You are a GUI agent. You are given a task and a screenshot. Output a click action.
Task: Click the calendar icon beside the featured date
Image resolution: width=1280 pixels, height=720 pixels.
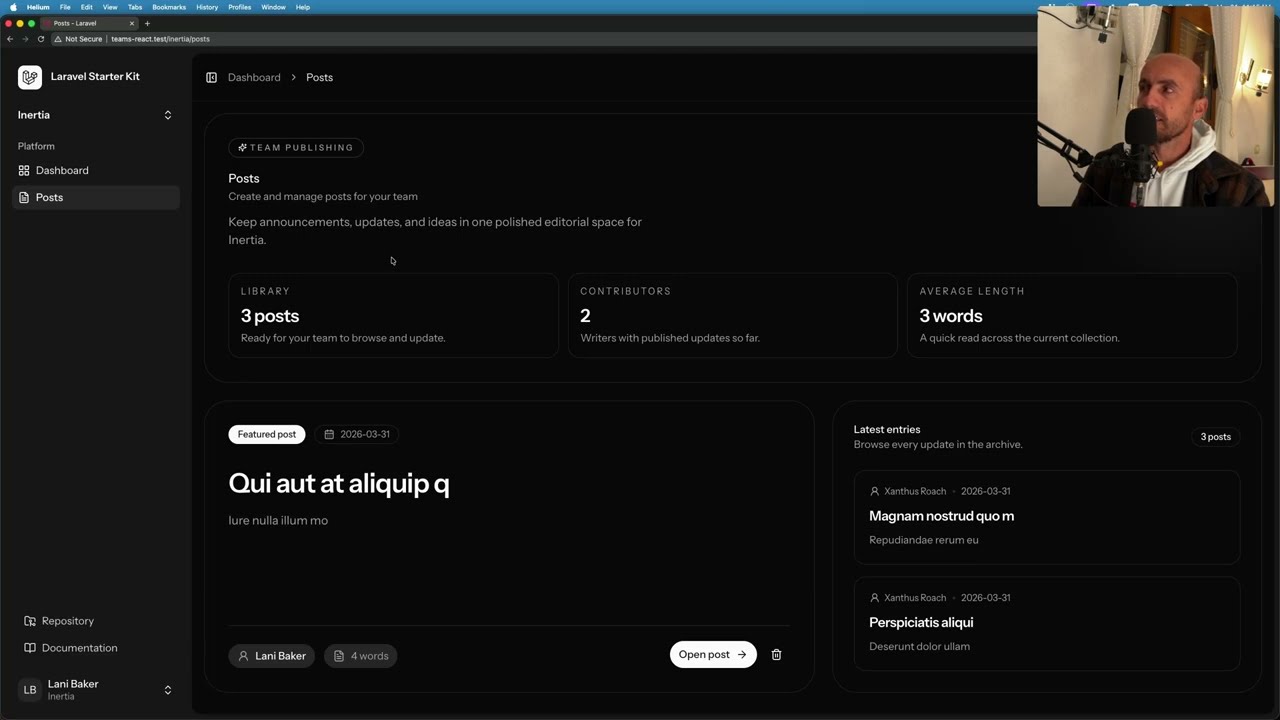329,434
